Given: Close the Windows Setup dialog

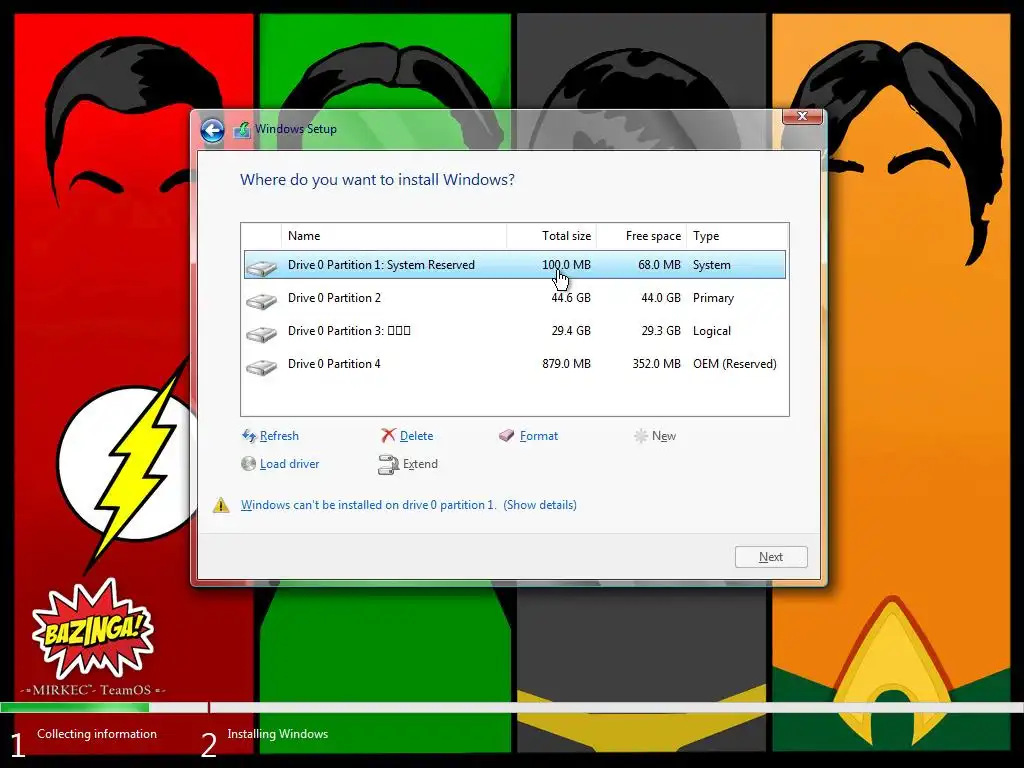Looking at the screenshot, I should pyautogui.click(x=802, y=116).
